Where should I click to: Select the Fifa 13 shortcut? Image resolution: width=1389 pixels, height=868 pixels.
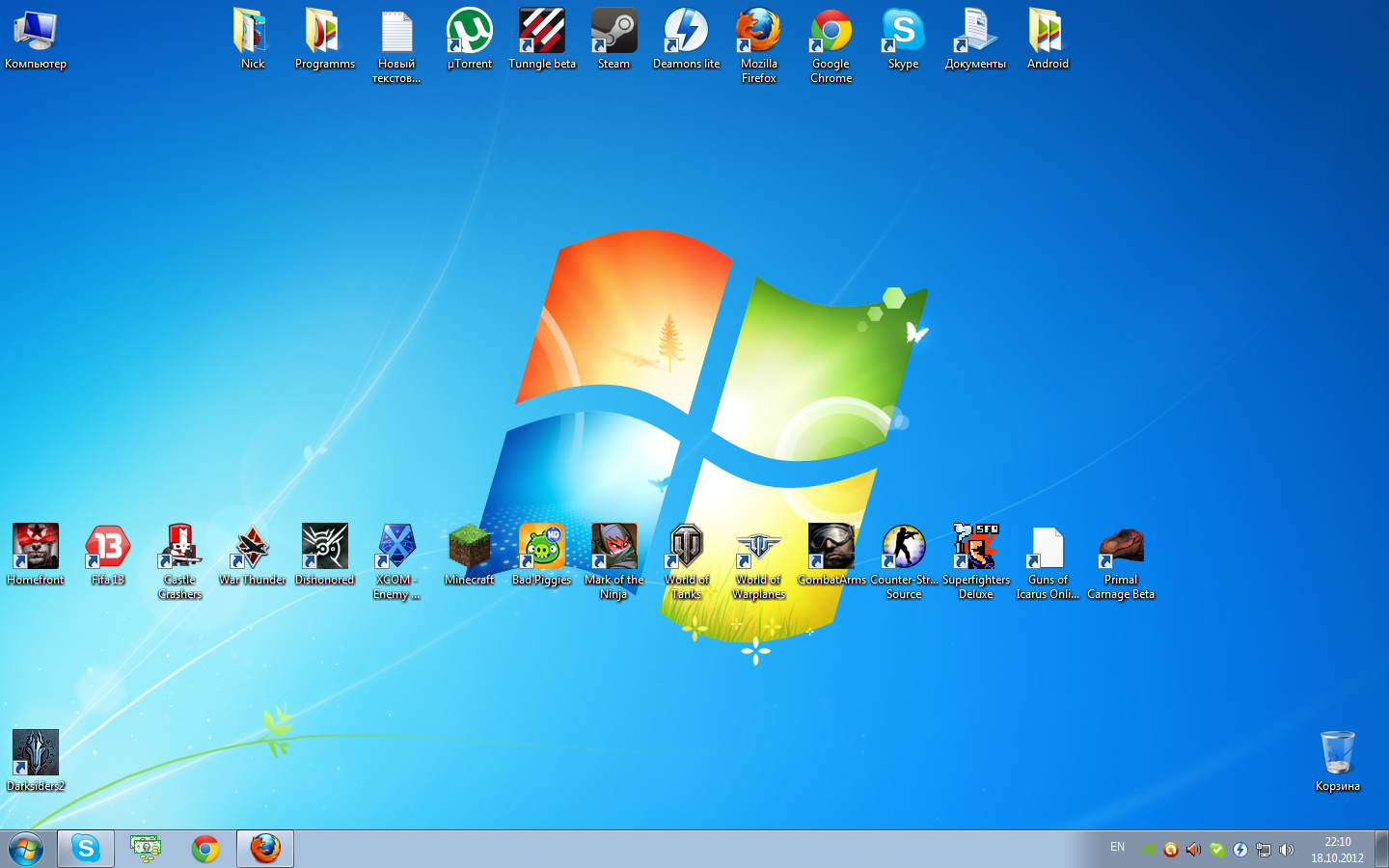pyautogui.click(x=108, y=555)
